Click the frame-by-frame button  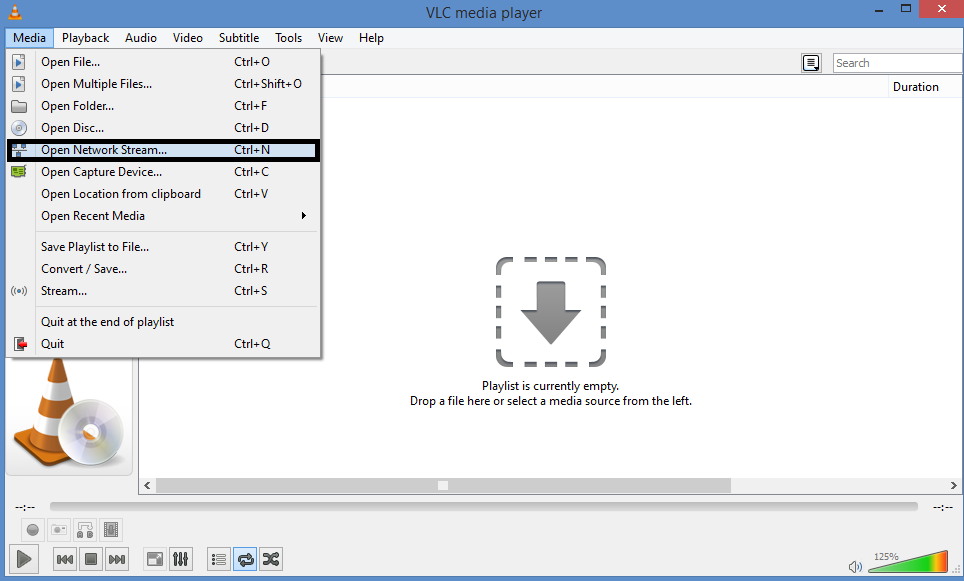pos(111,529)
